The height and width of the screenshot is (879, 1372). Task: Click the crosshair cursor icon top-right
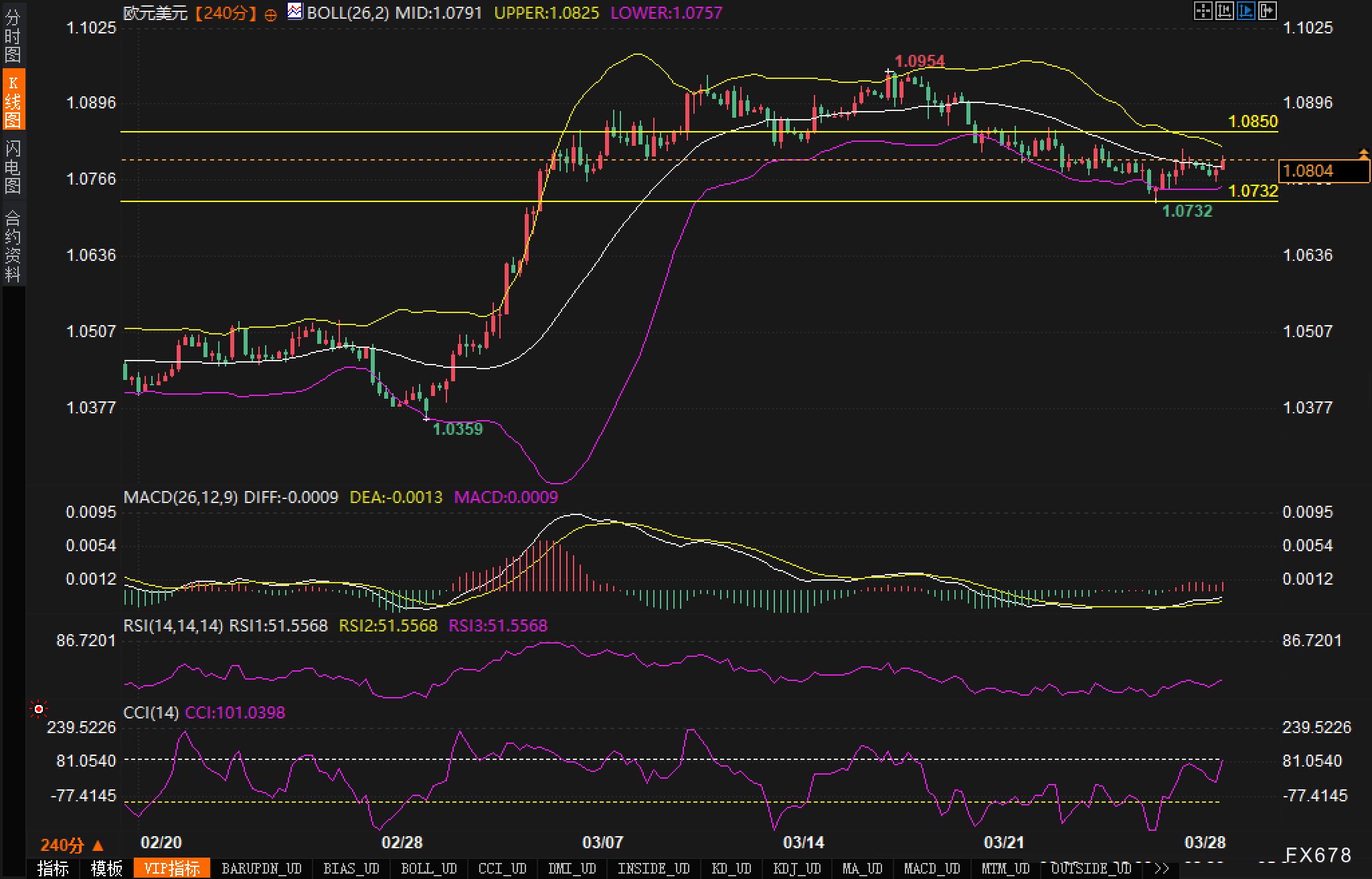tap(1203, 11)
